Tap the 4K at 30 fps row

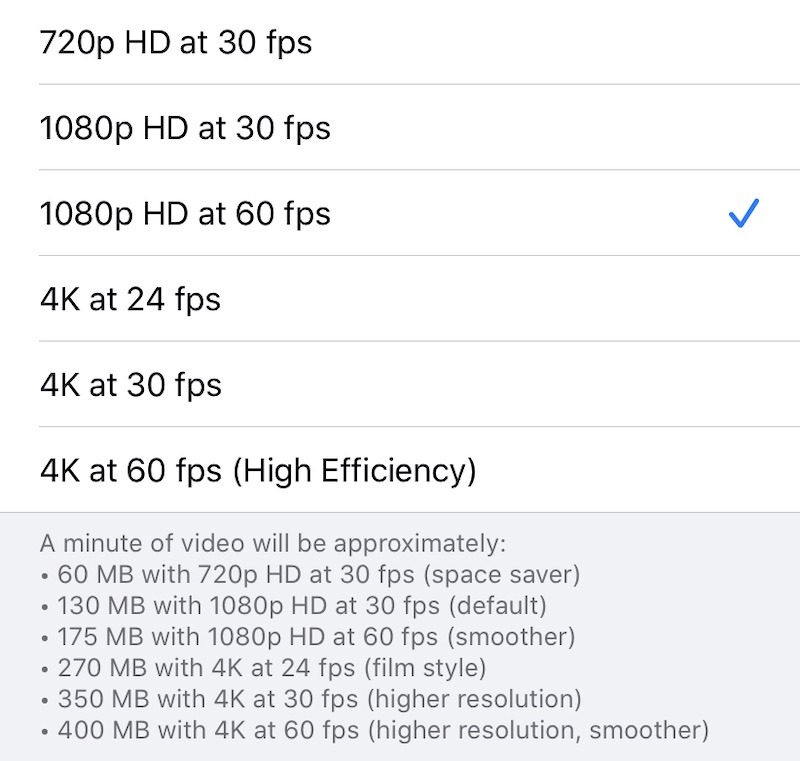[400, 384]
